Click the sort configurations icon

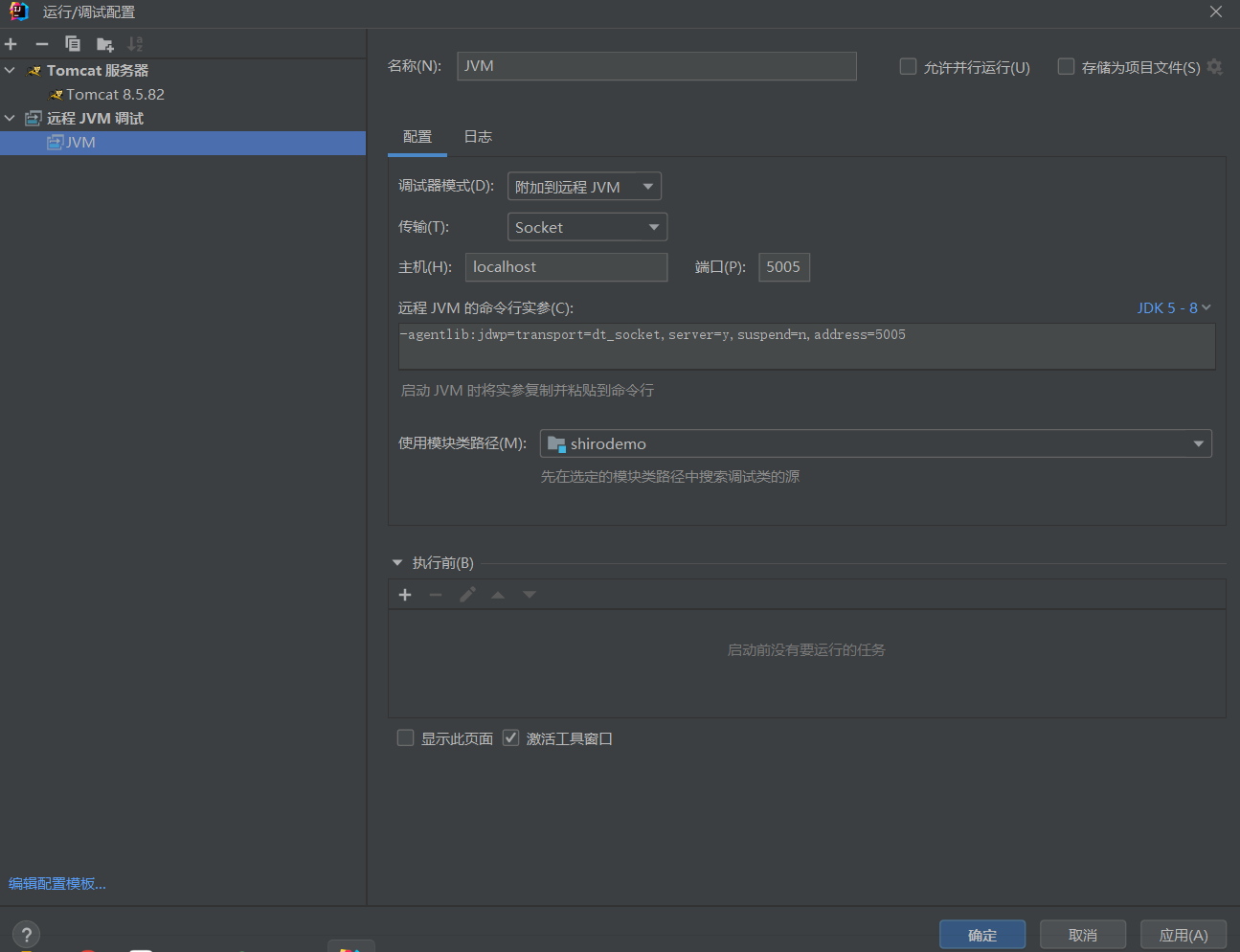pos(135,44)
